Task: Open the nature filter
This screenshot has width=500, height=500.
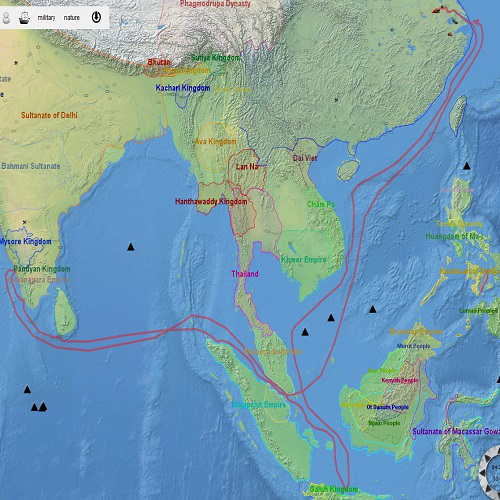Action: pyautogui.click(x=72, y=18)
